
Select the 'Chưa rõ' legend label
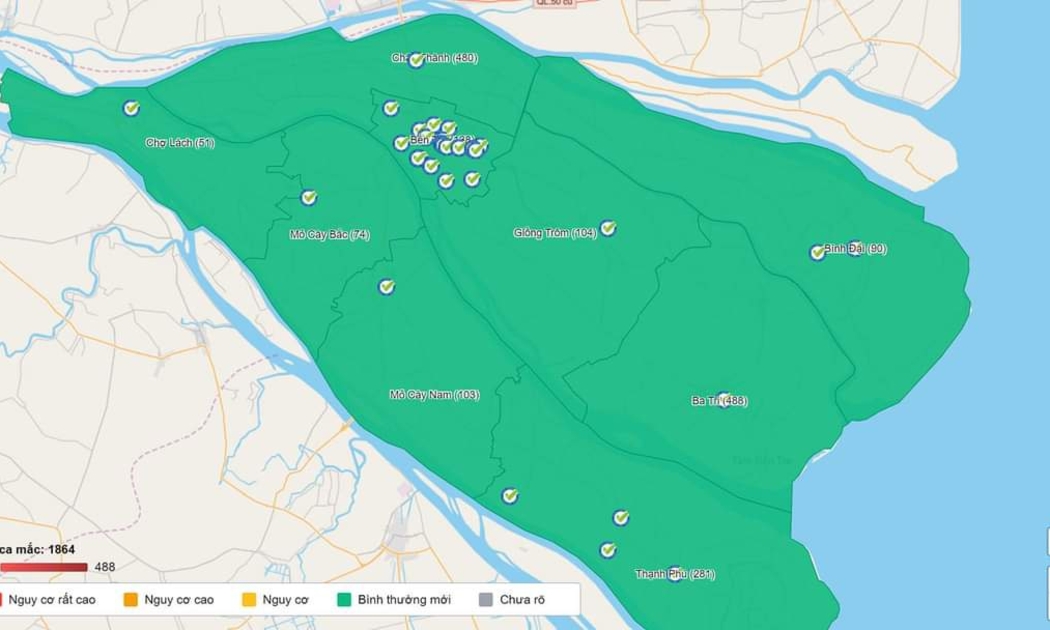pyautogui.click(x=522, y=600)
